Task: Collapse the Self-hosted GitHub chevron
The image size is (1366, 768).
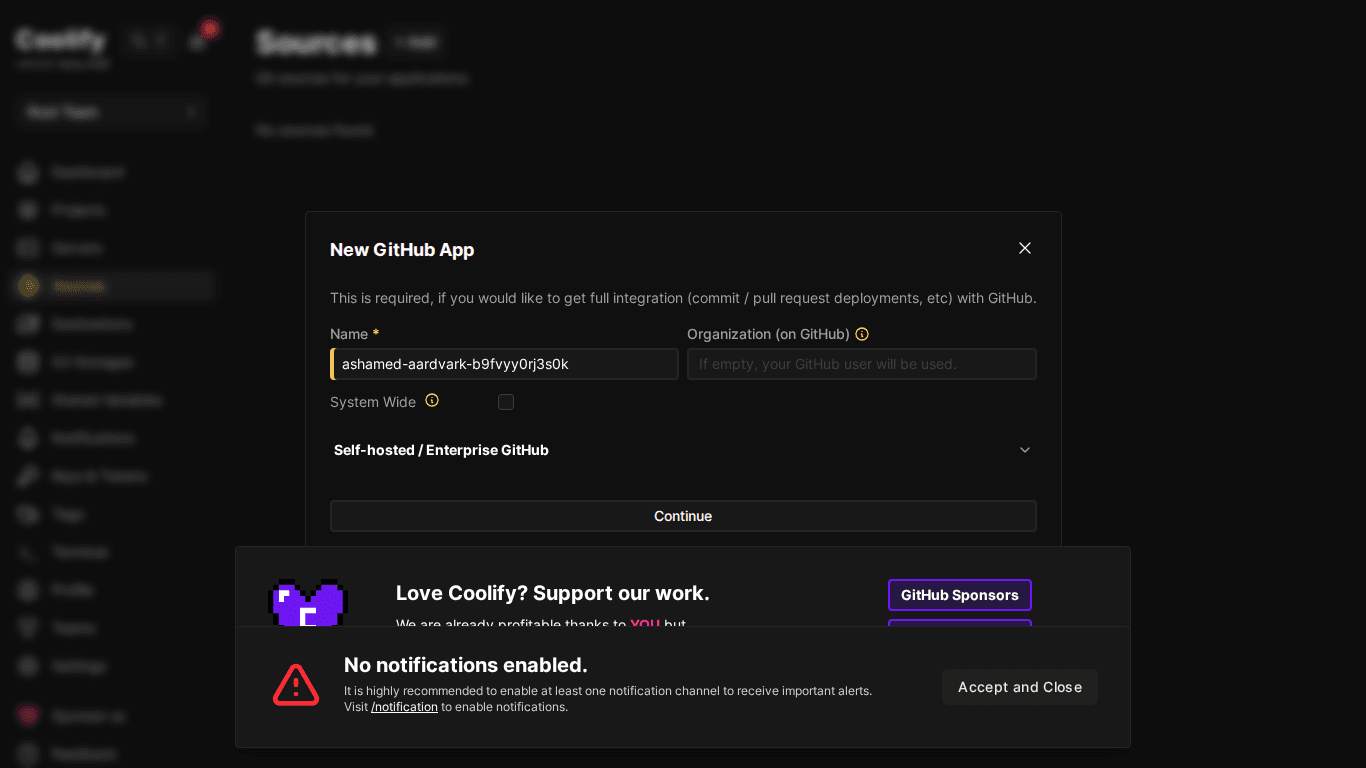Action: [x=1024, y=450]
